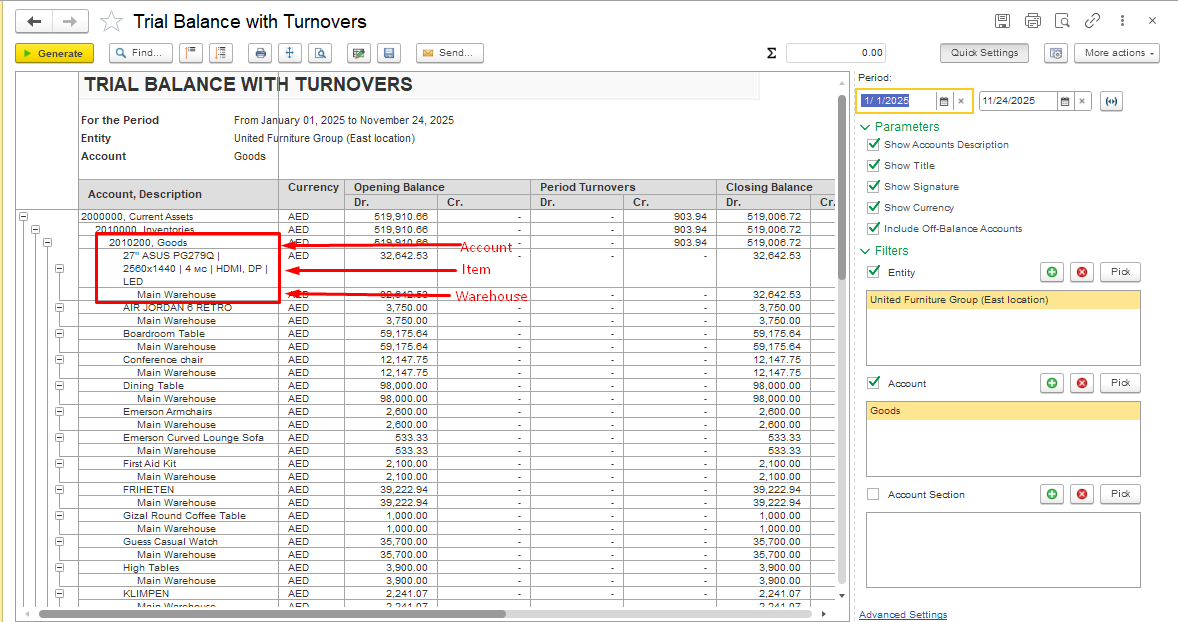Open the Advanced Settings link
This screenshot has width=1178, height=622.
pos(902,614)
